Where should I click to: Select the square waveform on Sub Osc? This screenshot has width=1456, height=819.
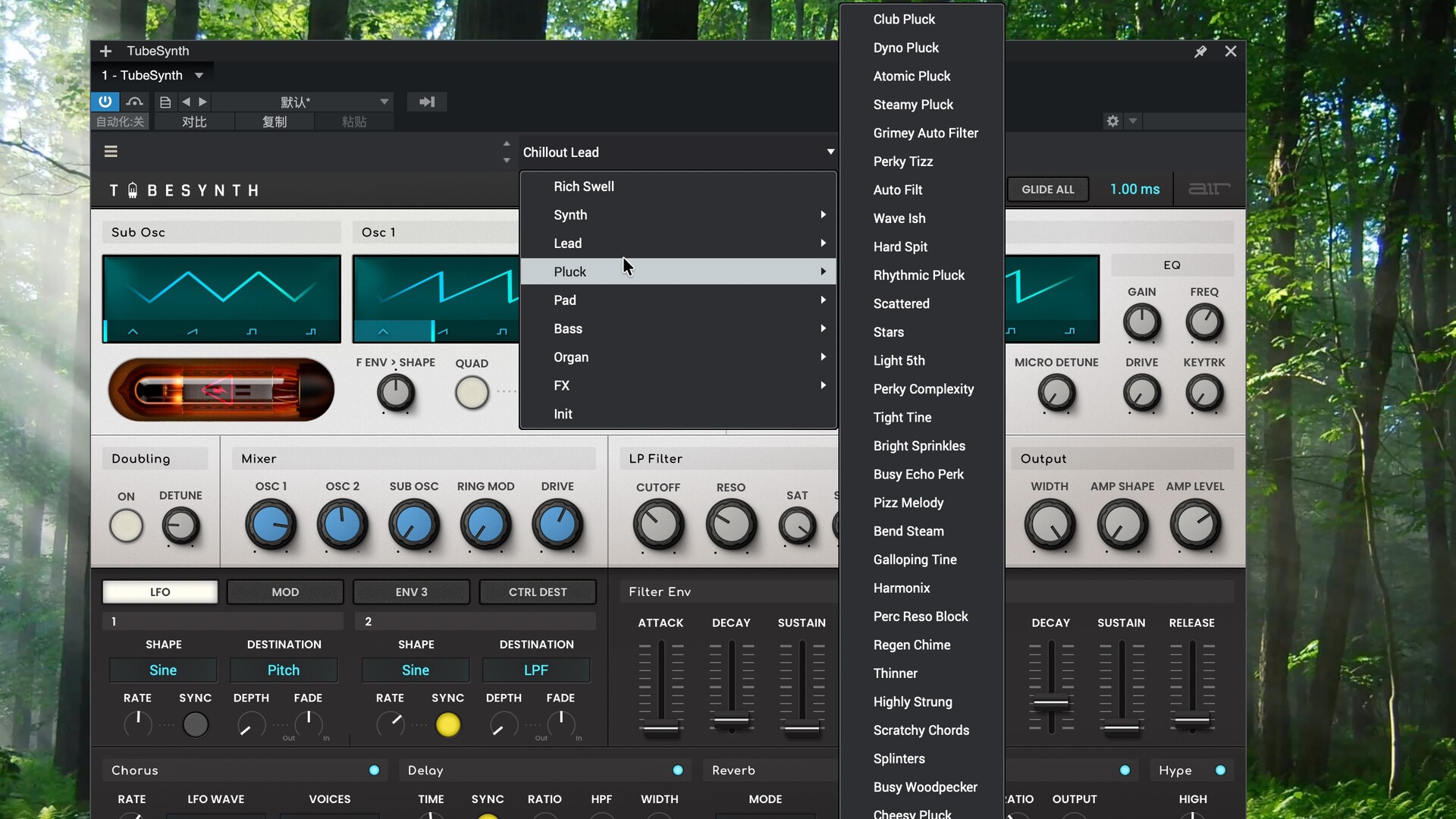(x=252, y=331)
